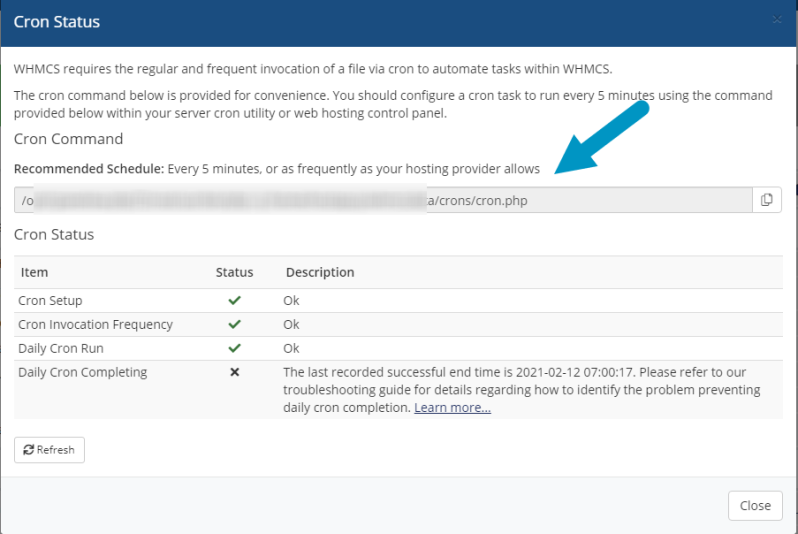
Task: Click the Recommended Schedule text
Action: [276, 169]
